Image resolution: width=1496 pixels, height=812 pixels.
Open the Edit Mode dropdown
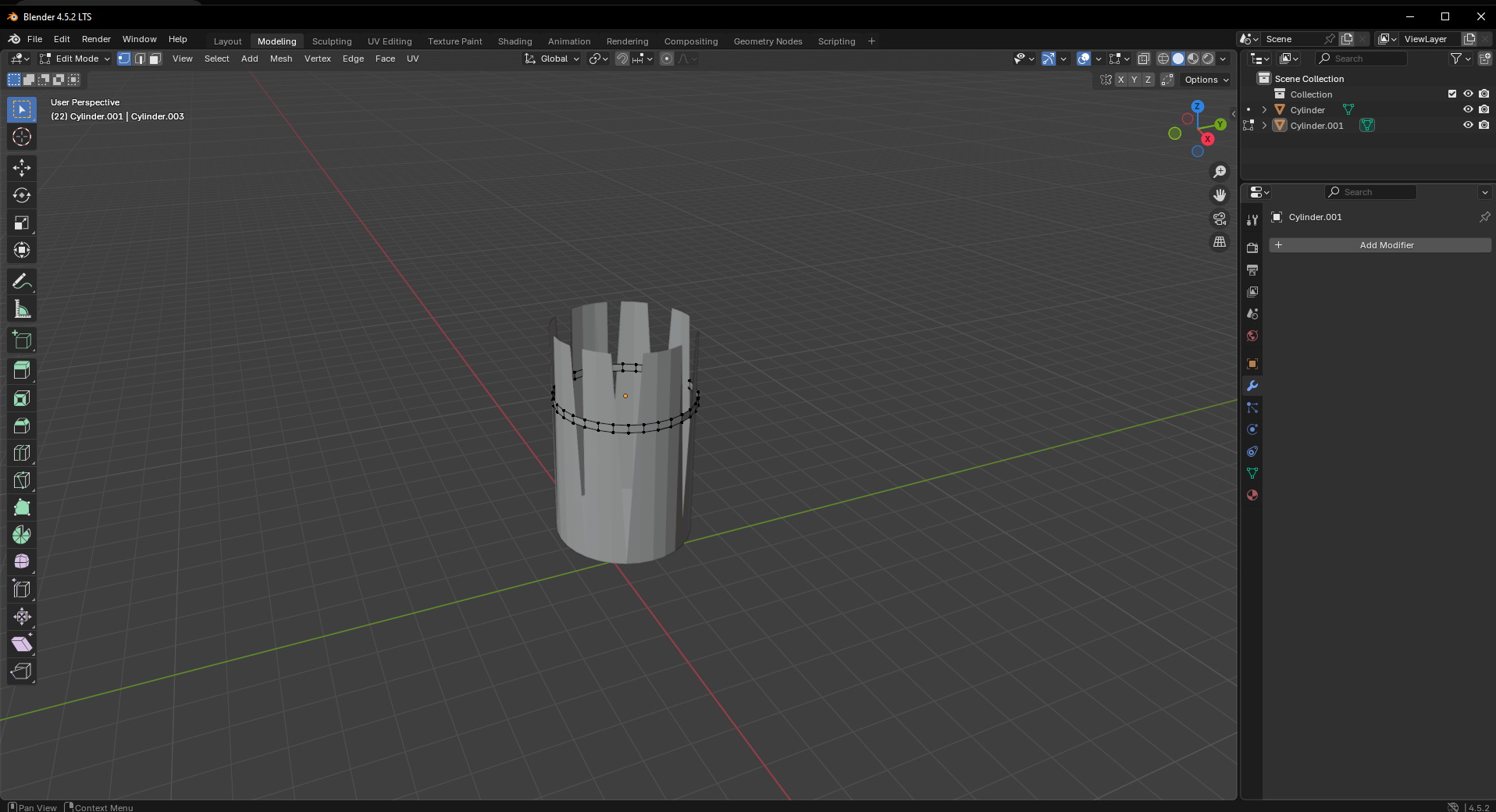pyautogui.click(x=75, y=59)
